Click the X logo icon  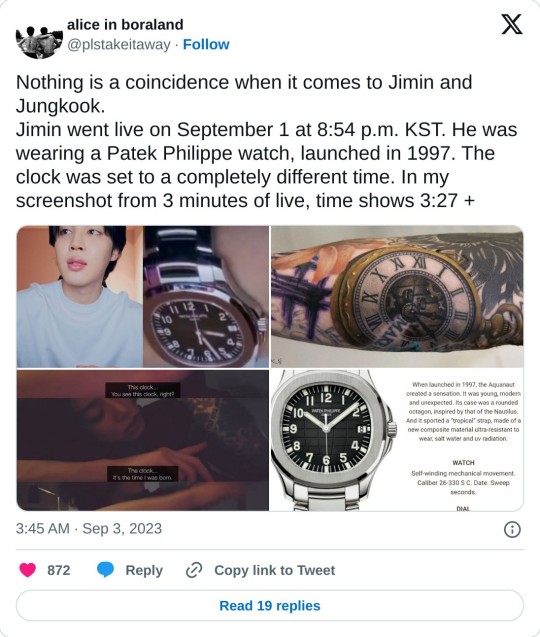tap(512, 24)
